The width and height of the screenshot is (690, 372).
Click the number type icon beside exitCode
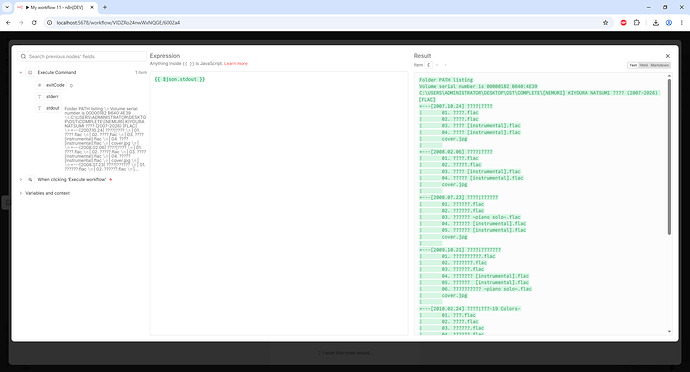[x=39, y=85]
